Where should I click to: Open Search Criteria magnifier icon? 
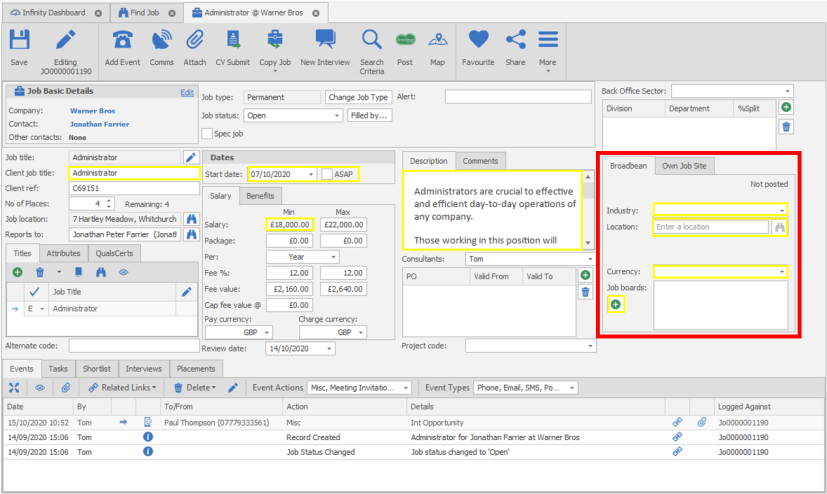pos(372,40)
